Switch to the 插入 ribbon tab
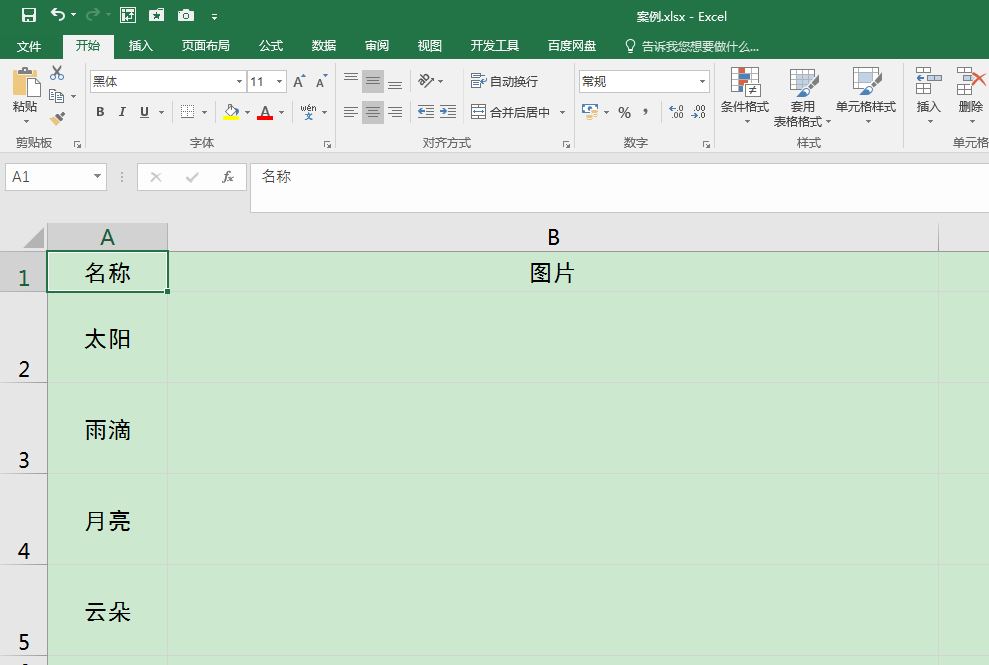This screenshot has width=989, height=665. [141, 46]
